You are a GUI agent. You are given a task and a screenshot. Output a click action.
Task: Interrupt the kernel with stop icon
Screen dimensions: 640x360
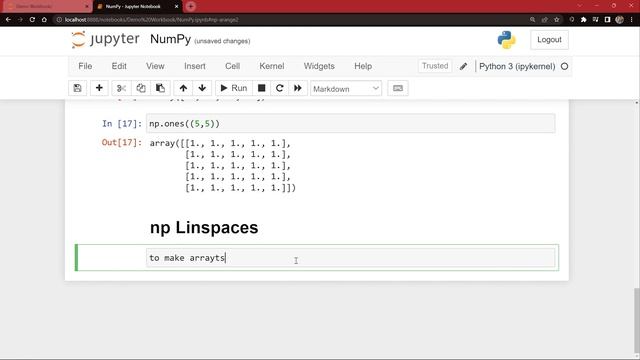[262, 88]
